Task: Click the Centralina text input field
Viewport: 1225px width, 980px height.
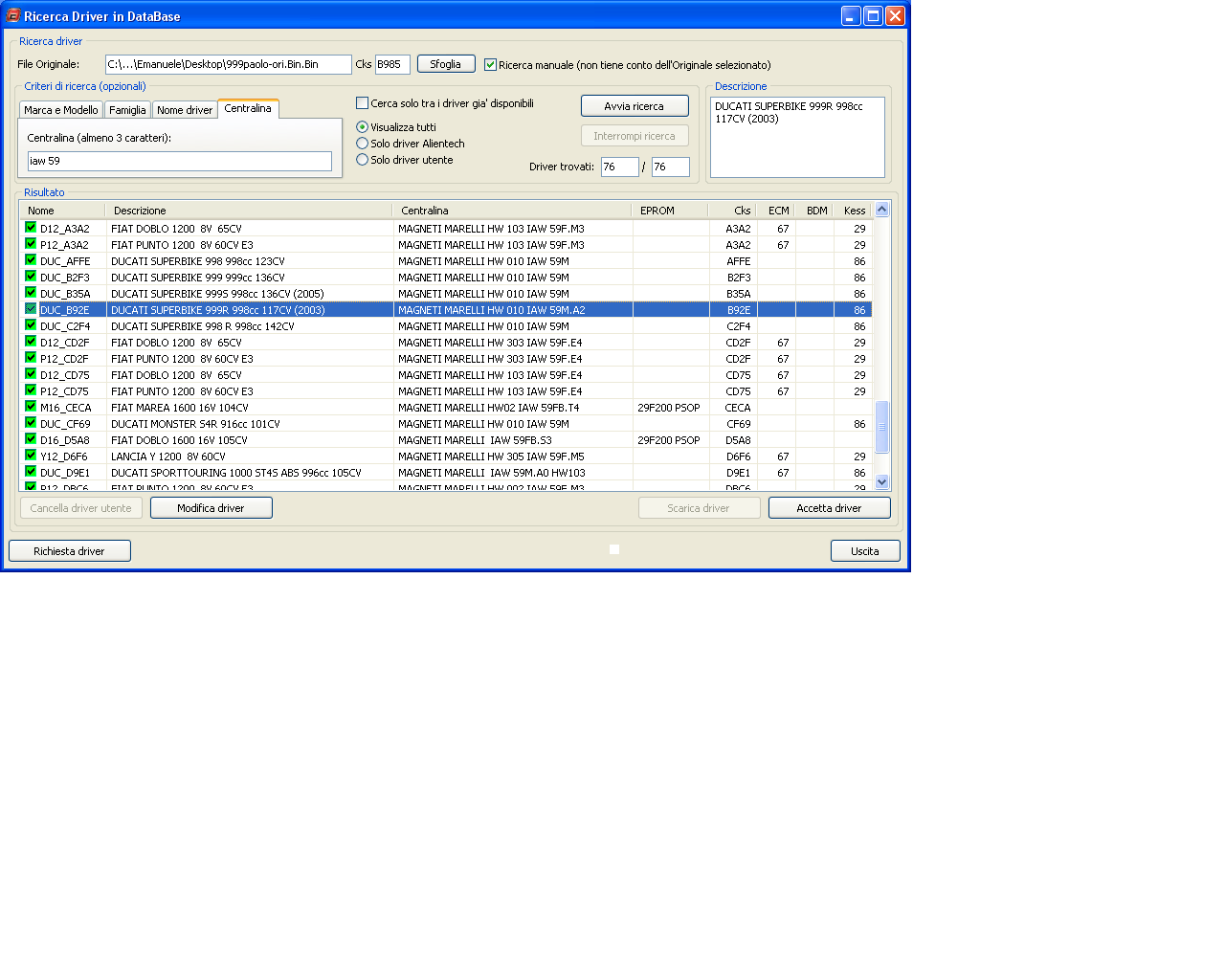Action: (x=180, y=161)
